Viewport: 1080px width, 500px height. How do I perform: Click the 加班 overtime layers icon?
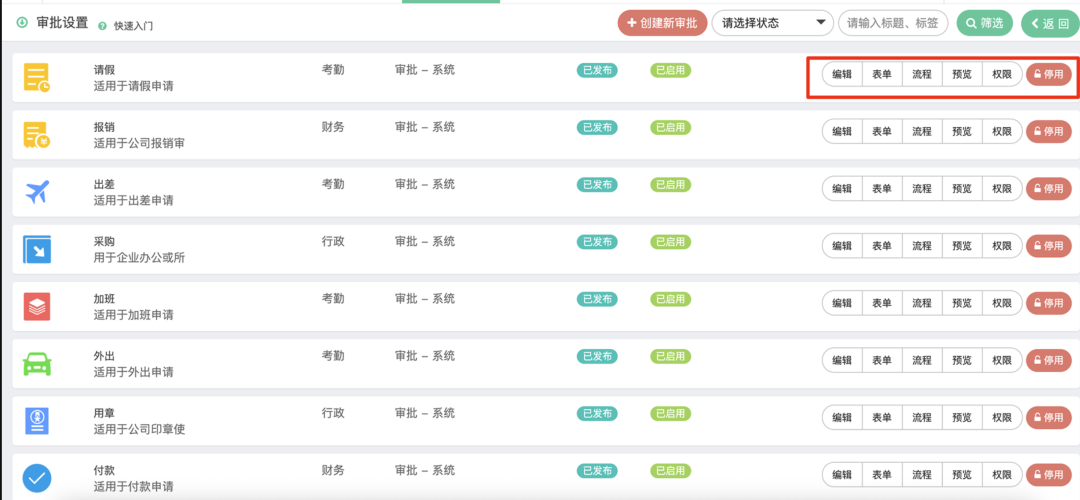point(37,306)
